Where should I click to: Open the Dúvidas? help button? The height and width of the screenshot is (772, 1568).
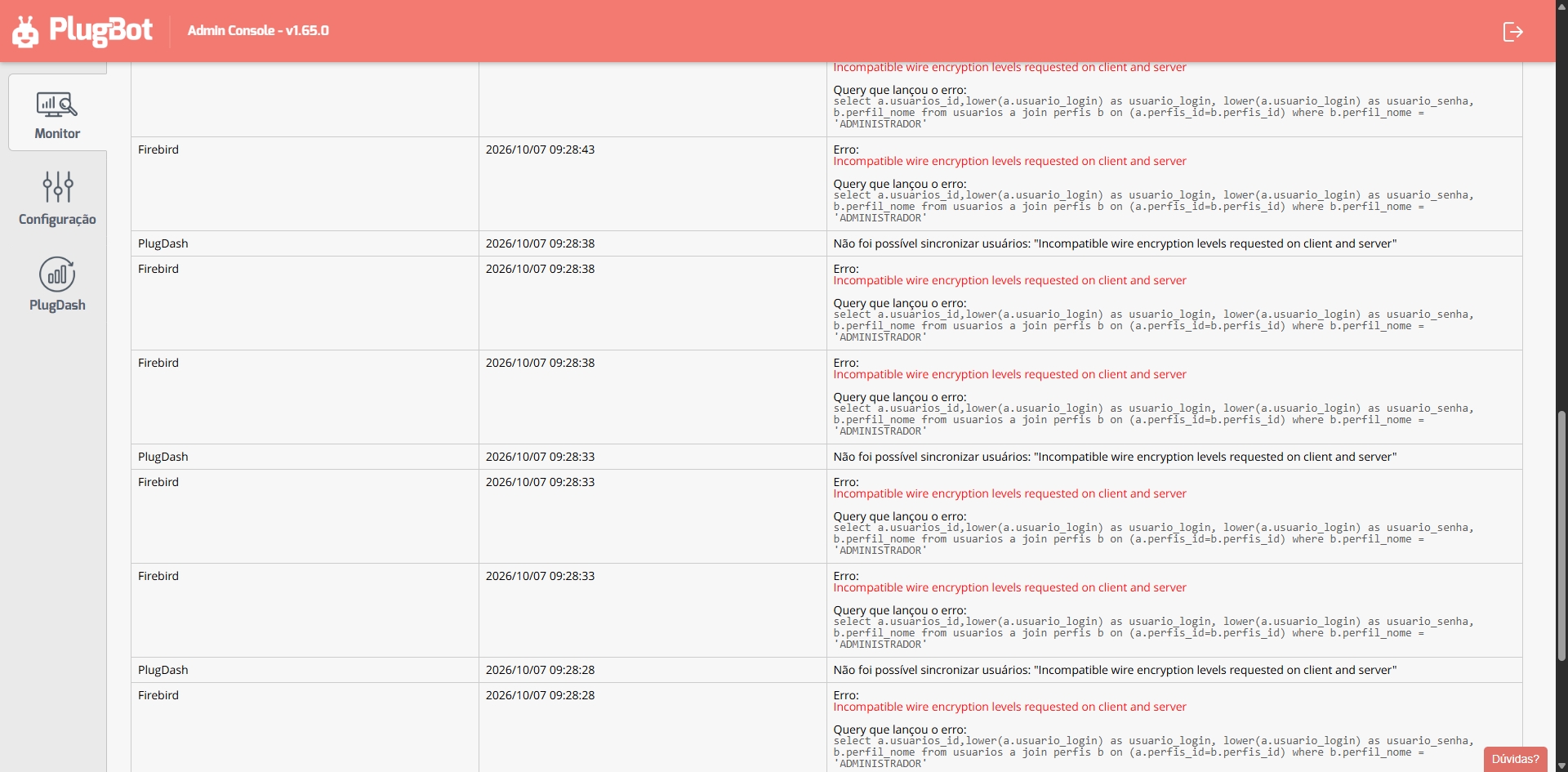[1515, 759]
